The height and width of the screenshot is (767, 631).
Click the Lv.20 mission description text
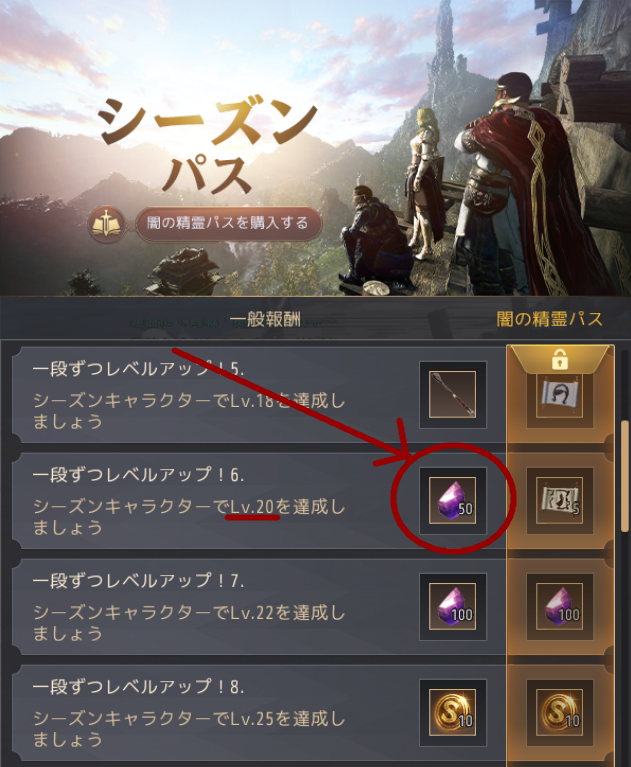189,517
